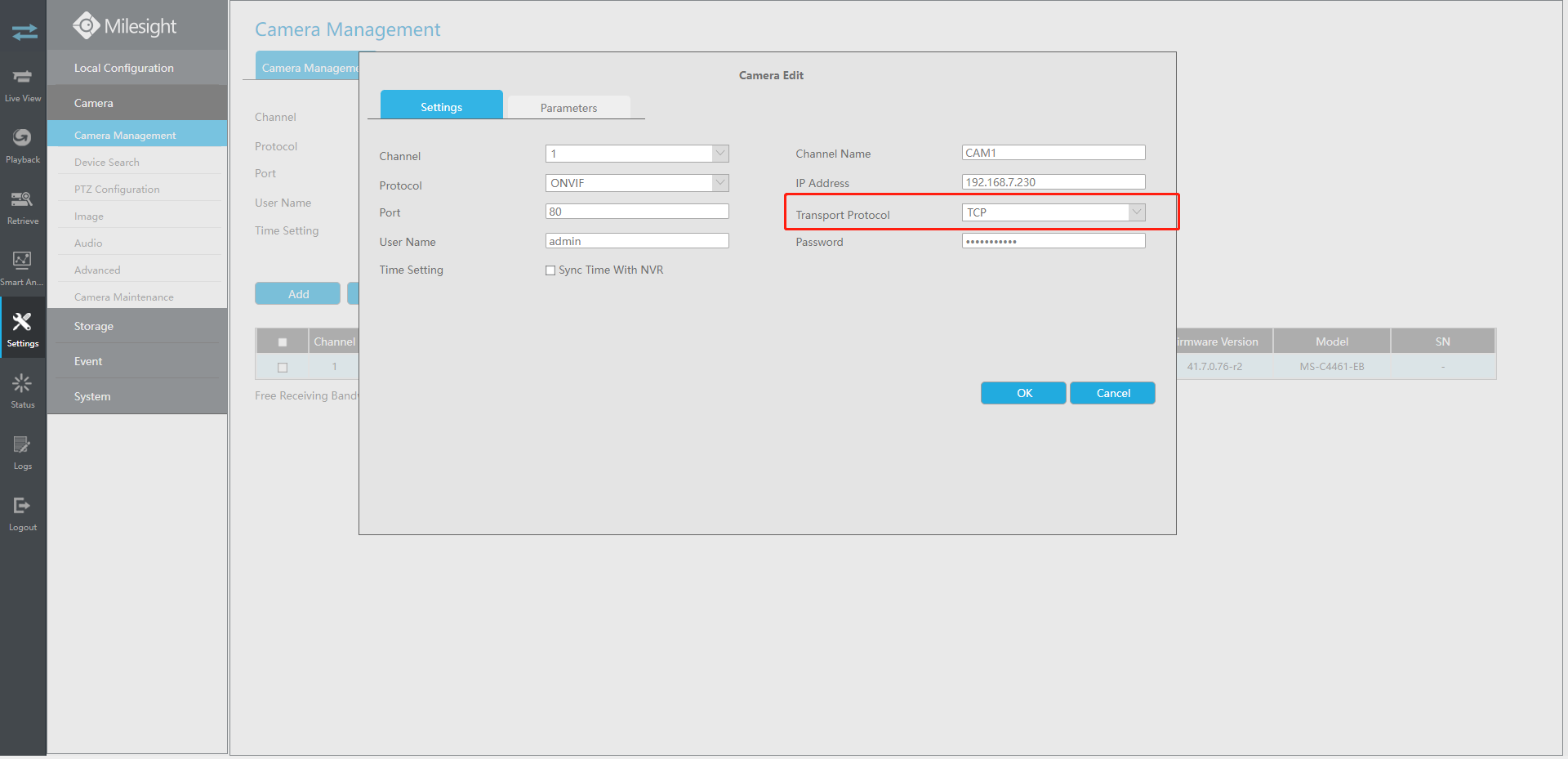Cancel the Camera Edit dialog
The width and height of the screenshot is (1568, 759).
1112,393
